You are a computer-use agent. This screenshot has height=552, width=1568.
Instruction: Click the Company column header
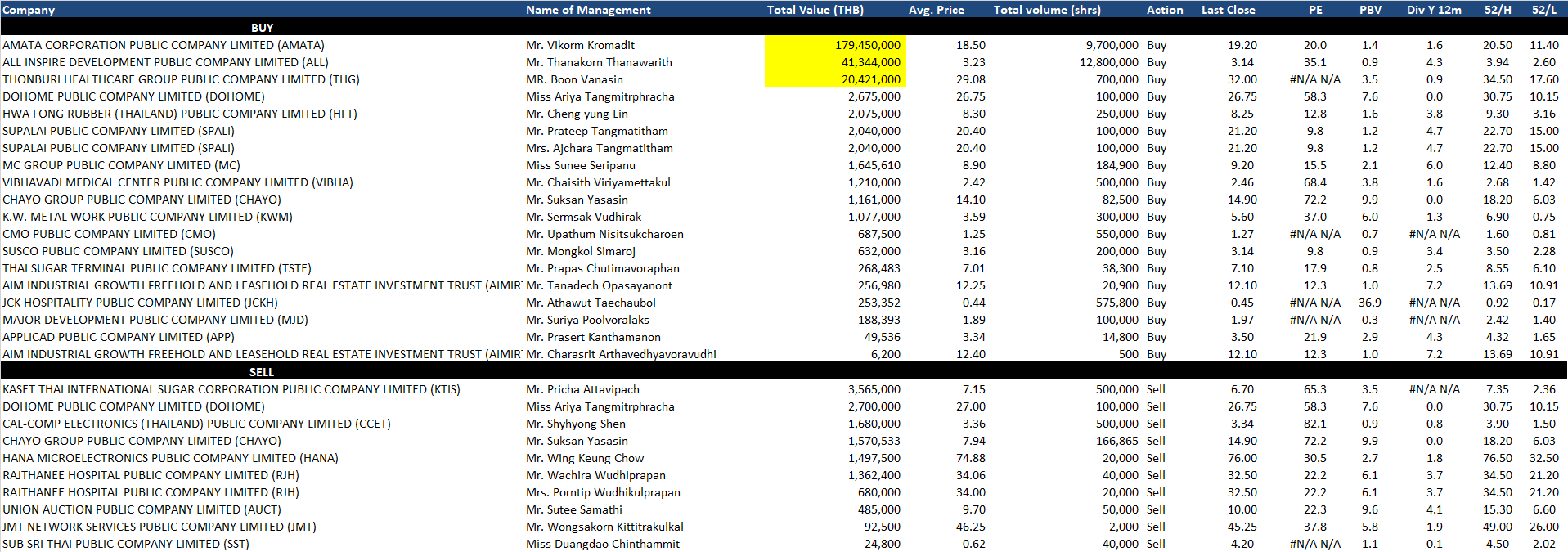29,10
